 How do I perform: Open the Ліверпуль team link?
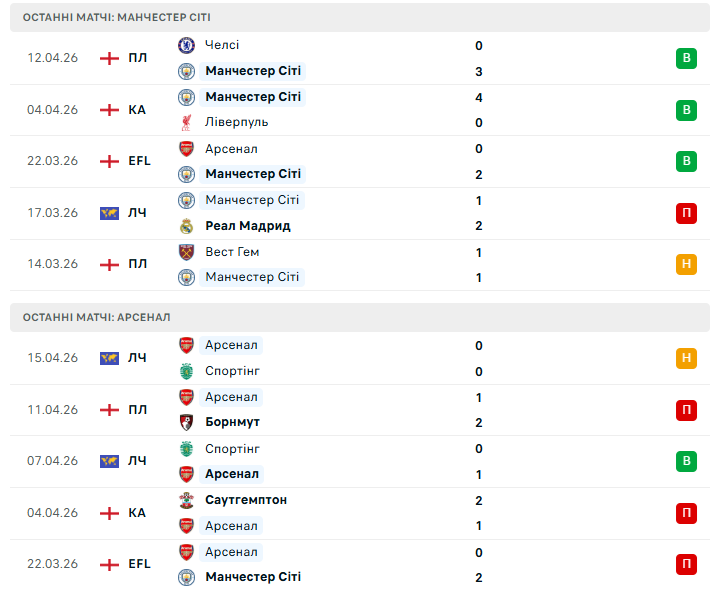tap(236, 122)
